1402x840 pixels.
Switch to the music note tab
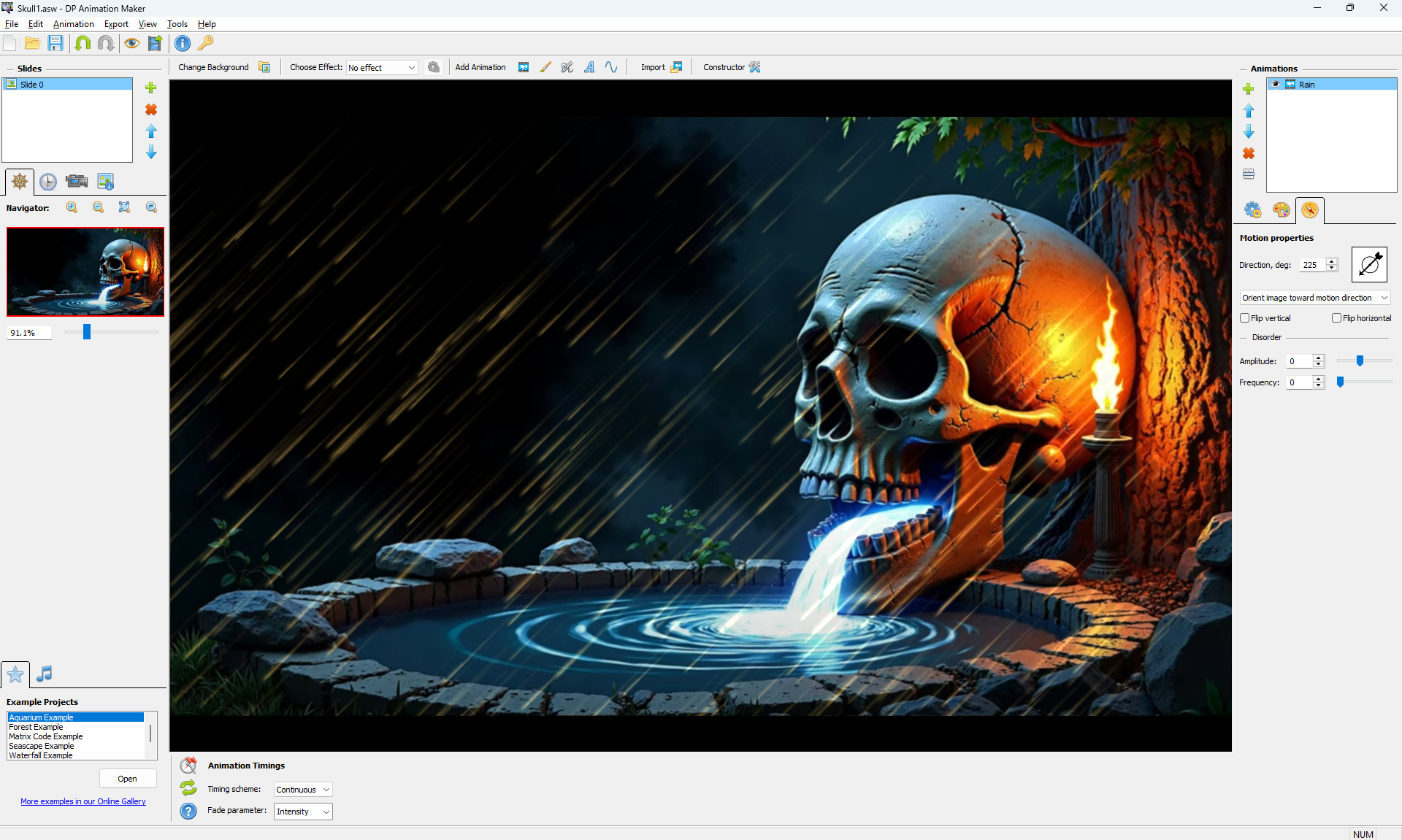pyautogui.click(x=45, y=674)
